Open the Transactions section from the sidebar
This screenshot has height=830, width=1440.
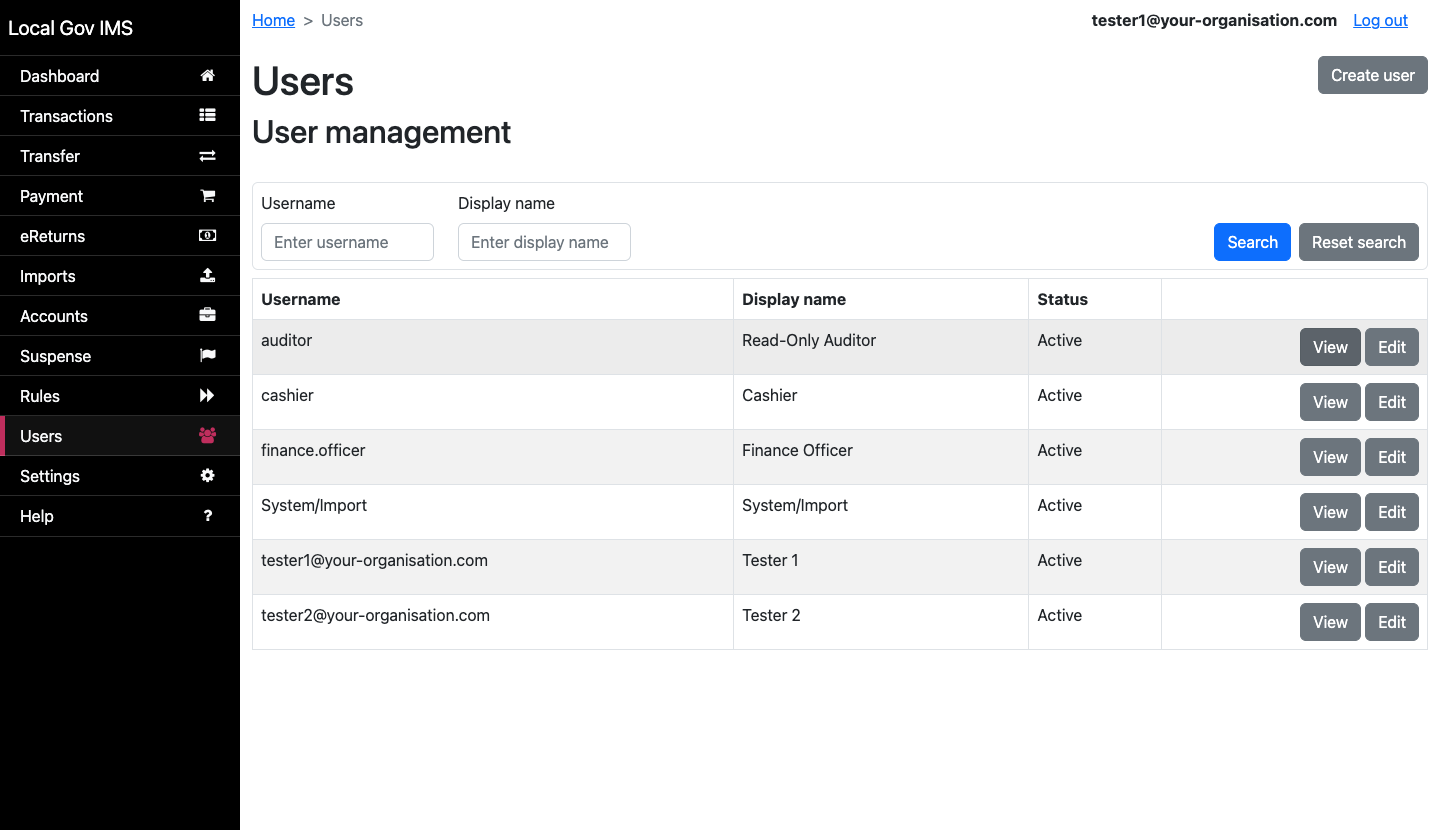point(66,115)
